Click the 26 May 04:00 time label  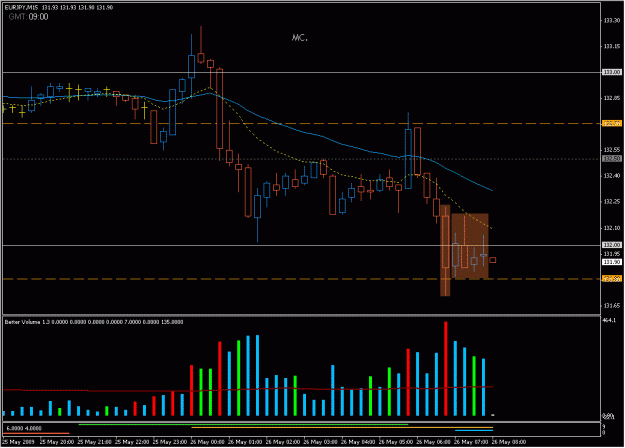click(x=358, y=442)
